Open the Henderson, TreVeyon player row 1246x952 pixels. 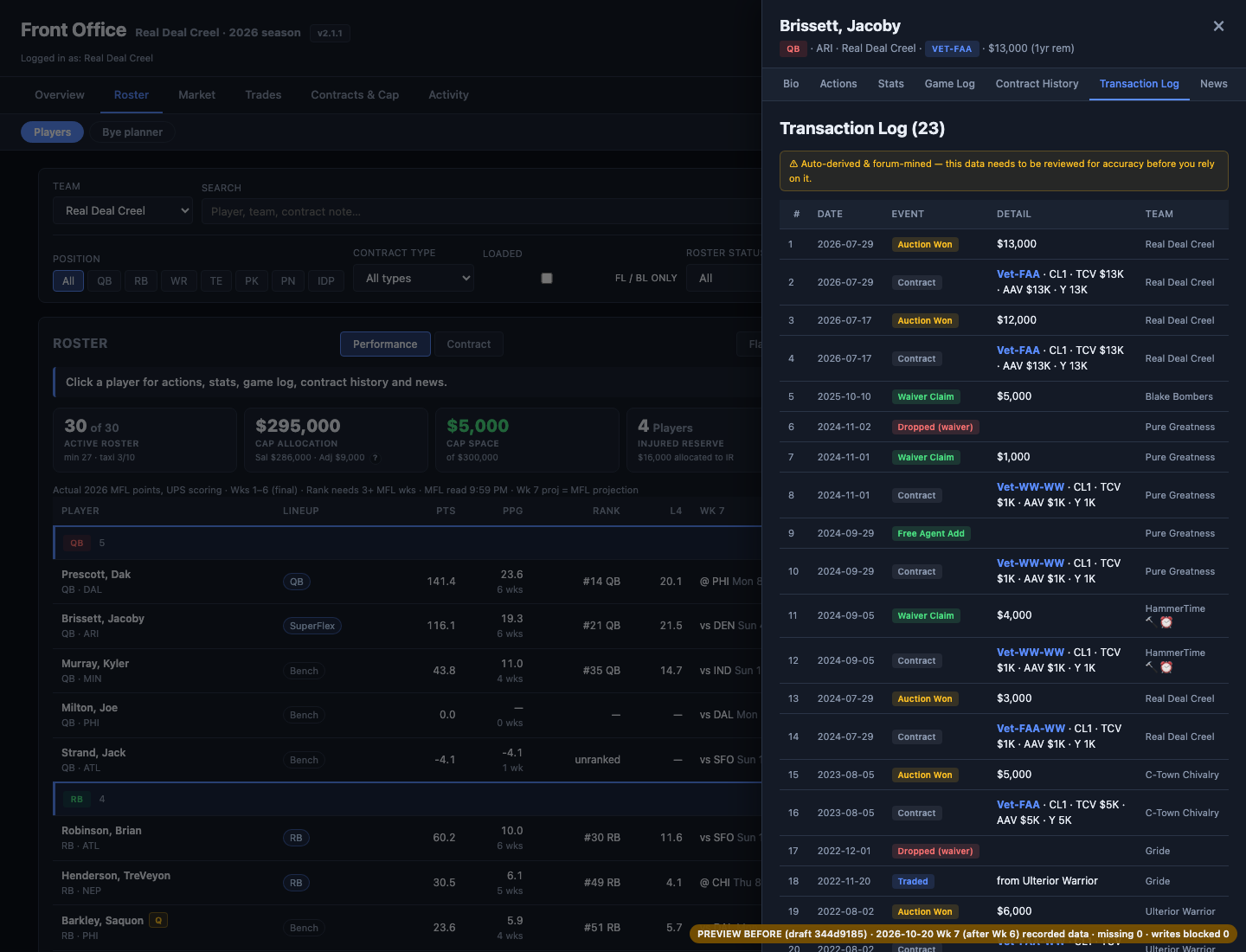tap(407, 883)
